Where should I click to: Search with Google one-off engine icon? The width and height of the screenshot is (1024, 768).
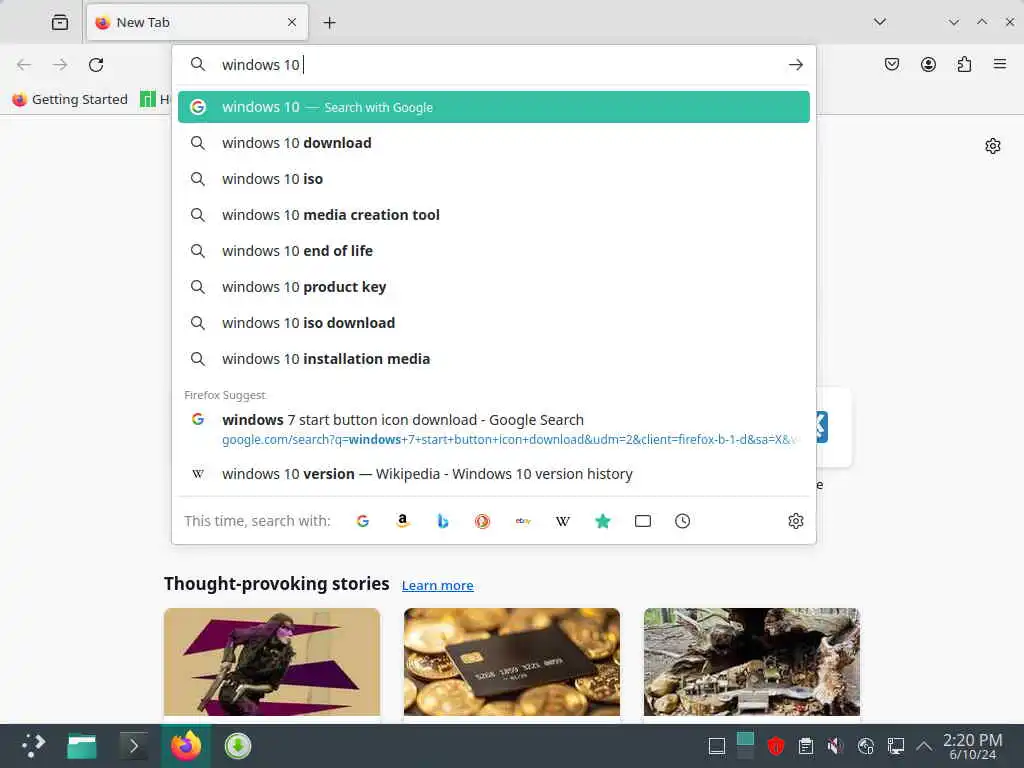pos(362,521)
